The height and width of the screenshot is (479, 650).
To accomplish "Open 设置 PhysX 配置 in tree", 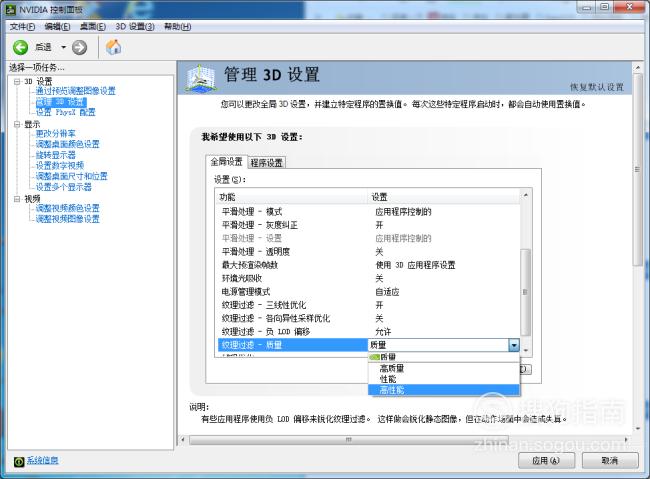I will 65,112.
